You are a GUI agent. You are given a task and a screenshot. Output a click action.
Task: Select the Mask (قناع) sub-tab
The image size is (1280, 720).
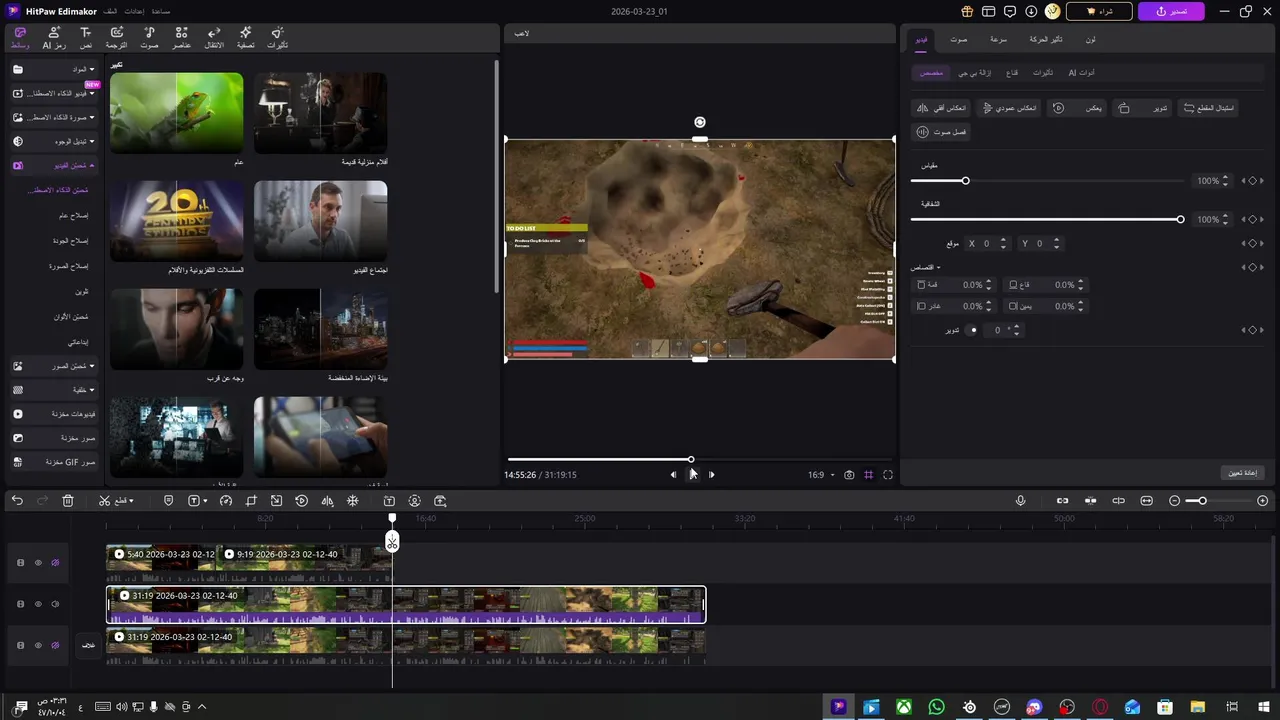coord(1012,73)
